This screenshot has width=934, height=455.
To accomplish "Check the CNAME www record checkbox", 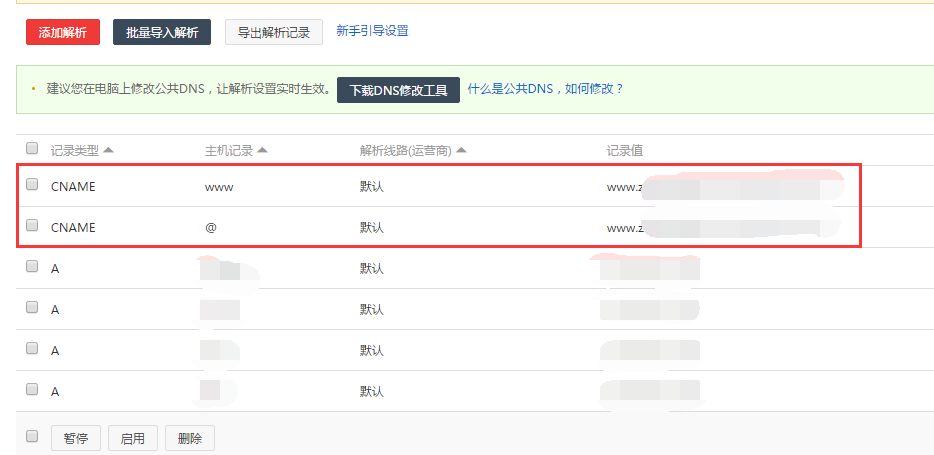I will pos(32,185).
